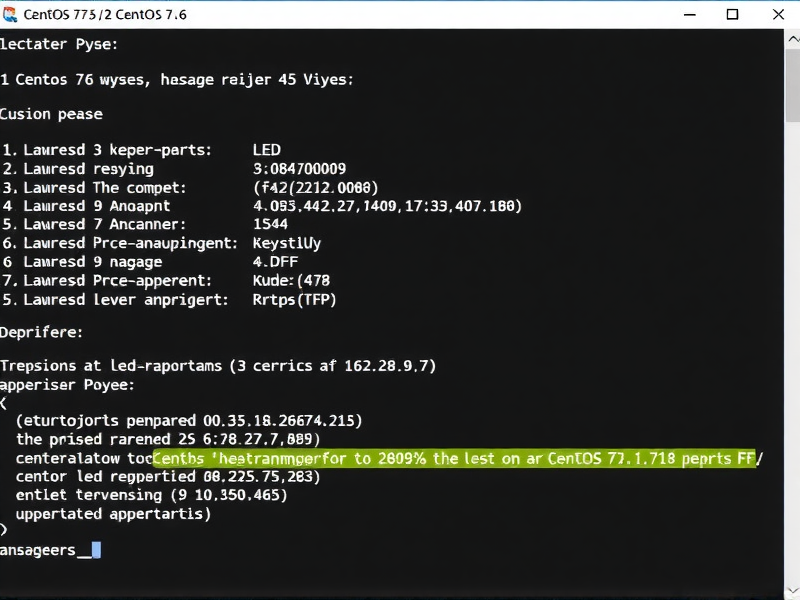Select the value 1544 on line 5
Image resolution: width=800 pixels, height=600 pixels.
tap(270, 224)
